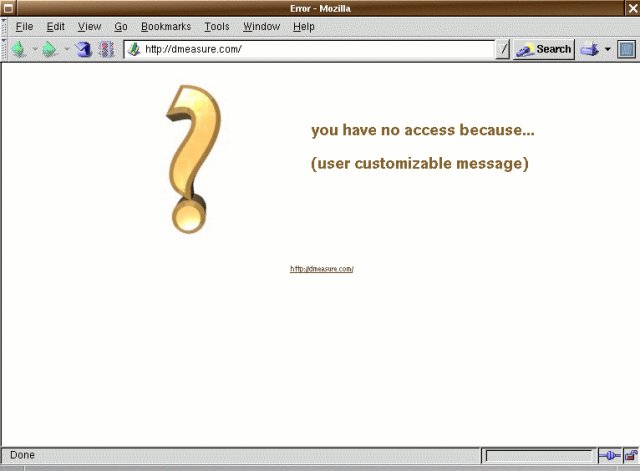The image size is (640, 471).
Task: Open the Print button dropdown arrow
Action: coord(608,49)
